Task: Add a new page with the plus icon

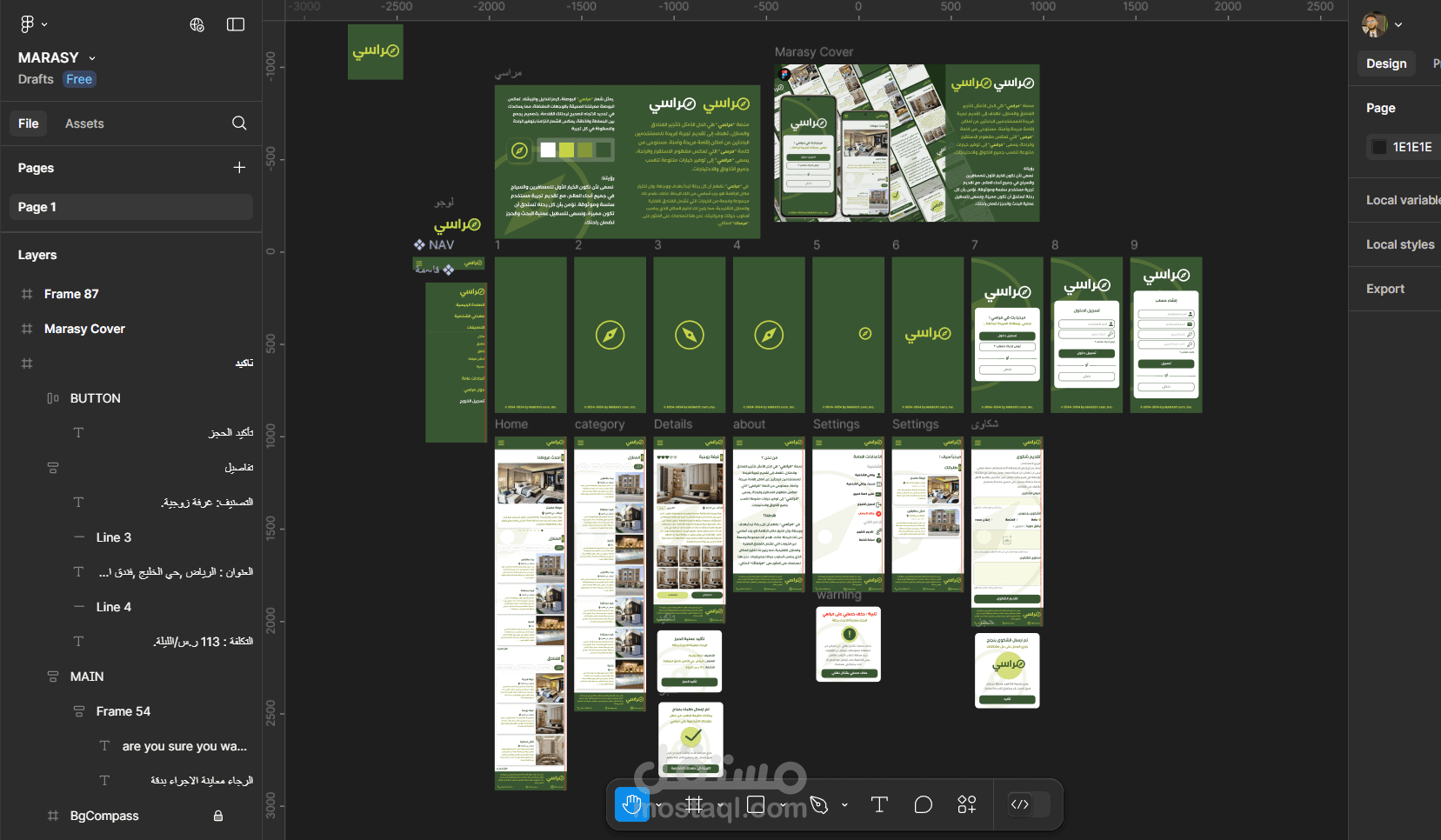Action: point(239,167)
